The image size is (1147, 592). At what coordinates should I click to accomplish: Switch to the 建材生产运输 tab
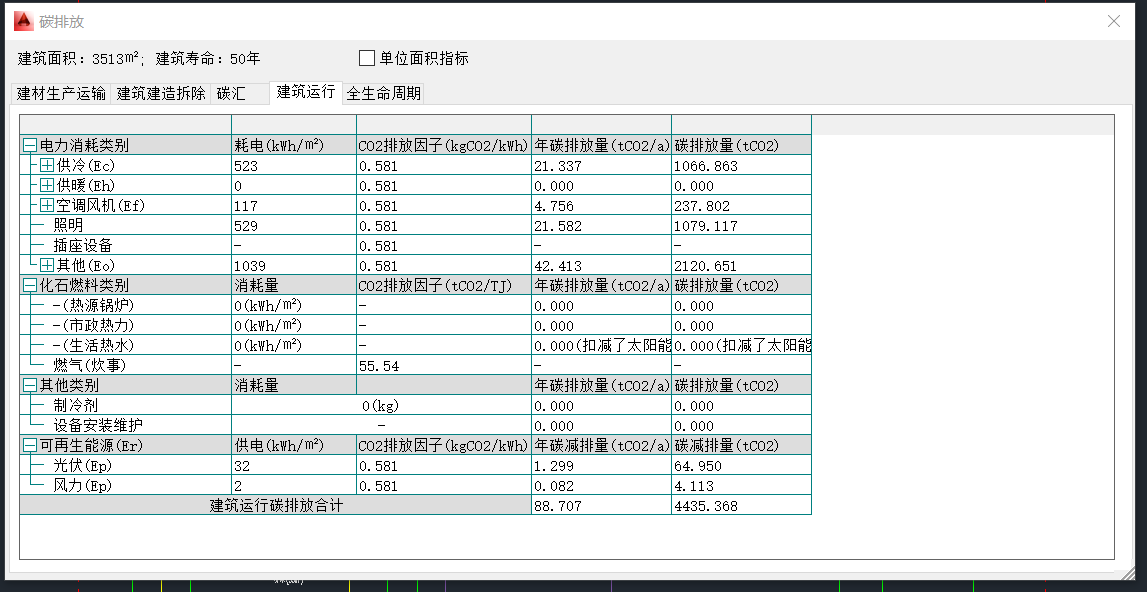(x=61, y=94)
